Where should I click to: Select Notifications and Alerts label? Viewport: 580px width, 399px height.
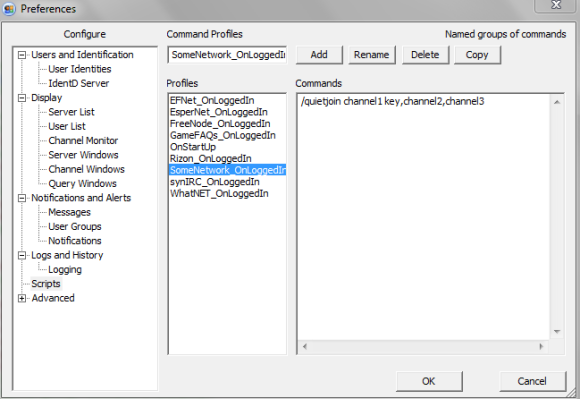[81, 198]
